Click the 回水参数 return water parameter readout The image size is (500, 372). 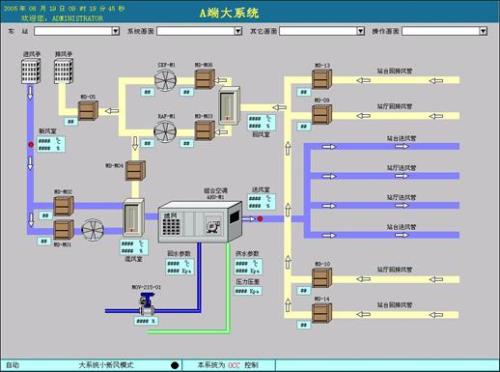(179, 267)
